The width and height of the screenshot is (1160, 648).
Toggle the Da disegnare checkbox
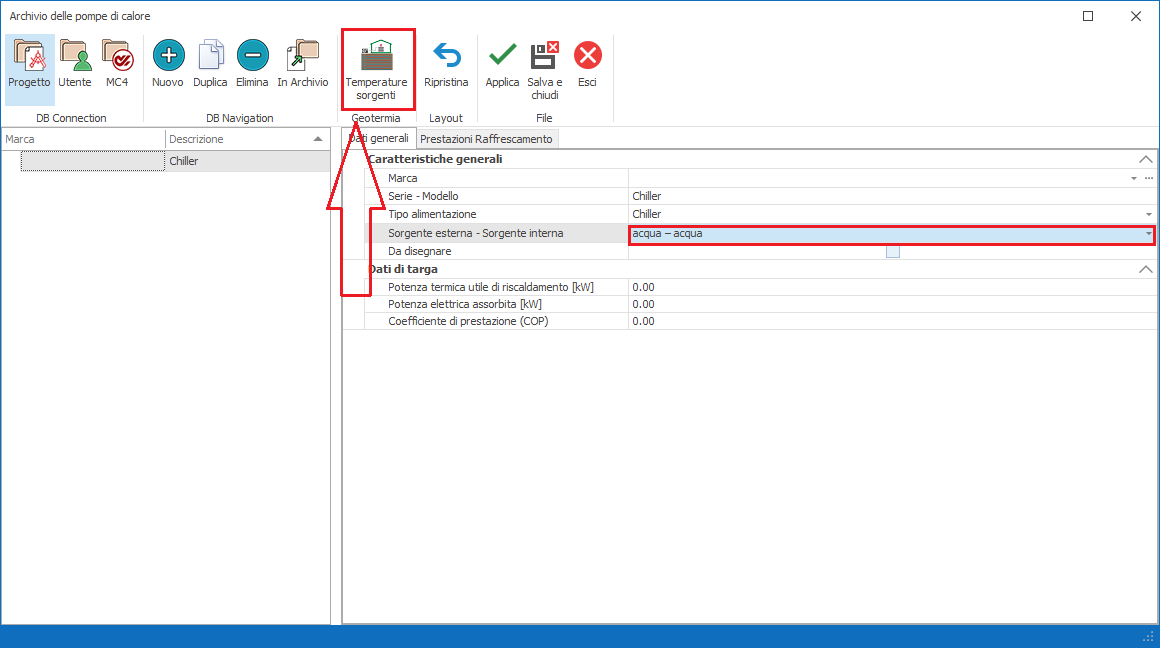click(x=892, y=252)
